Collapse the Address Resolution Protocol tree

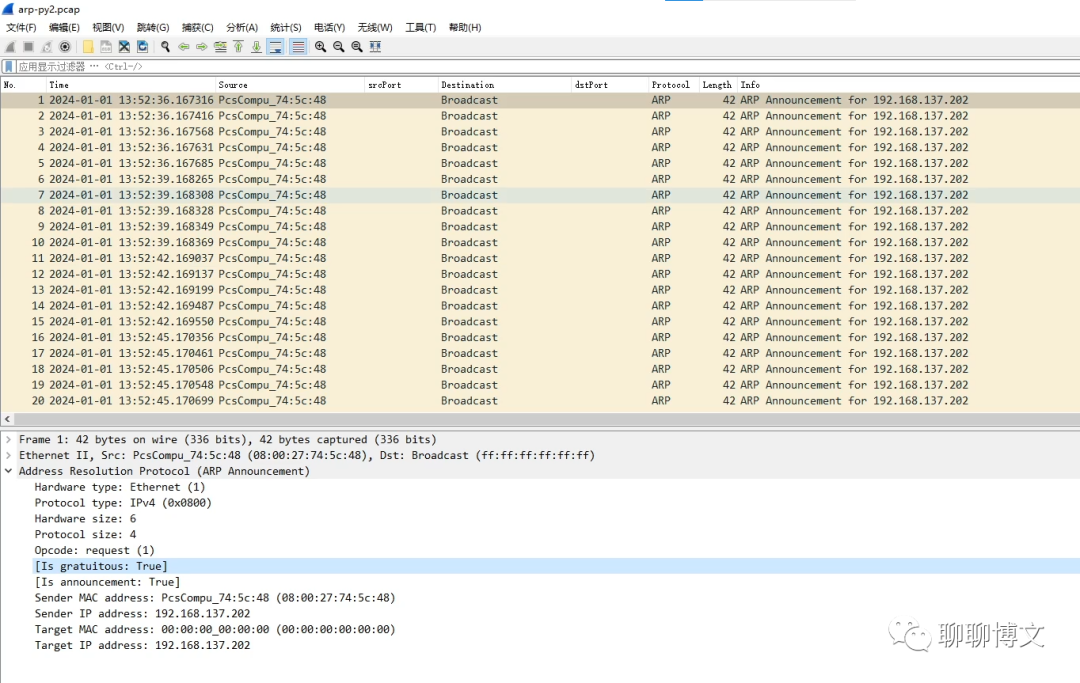point(8,471)
